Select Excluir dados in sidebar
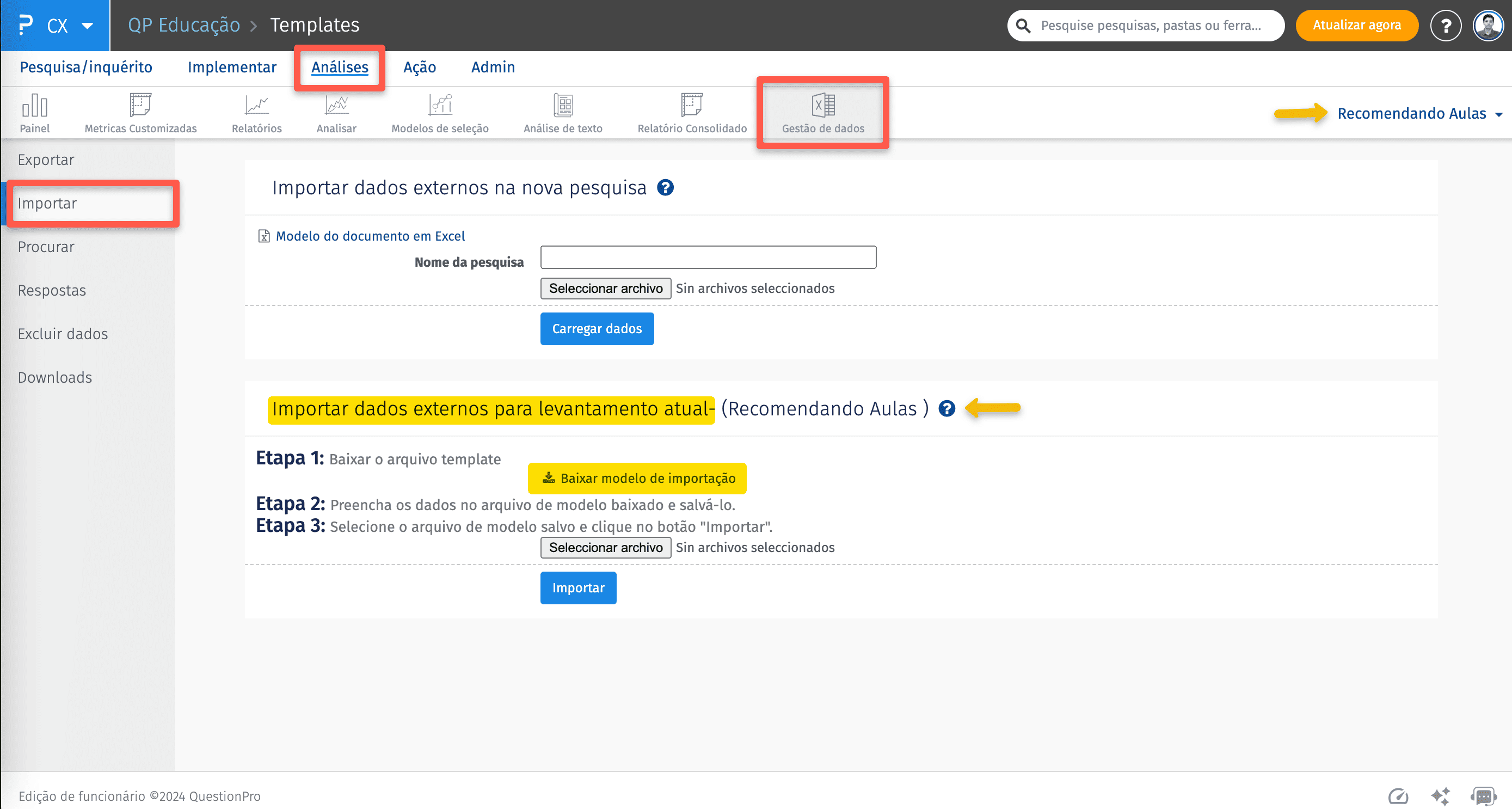The height and width of the screenshot is (809, 1512). [63, 334]
